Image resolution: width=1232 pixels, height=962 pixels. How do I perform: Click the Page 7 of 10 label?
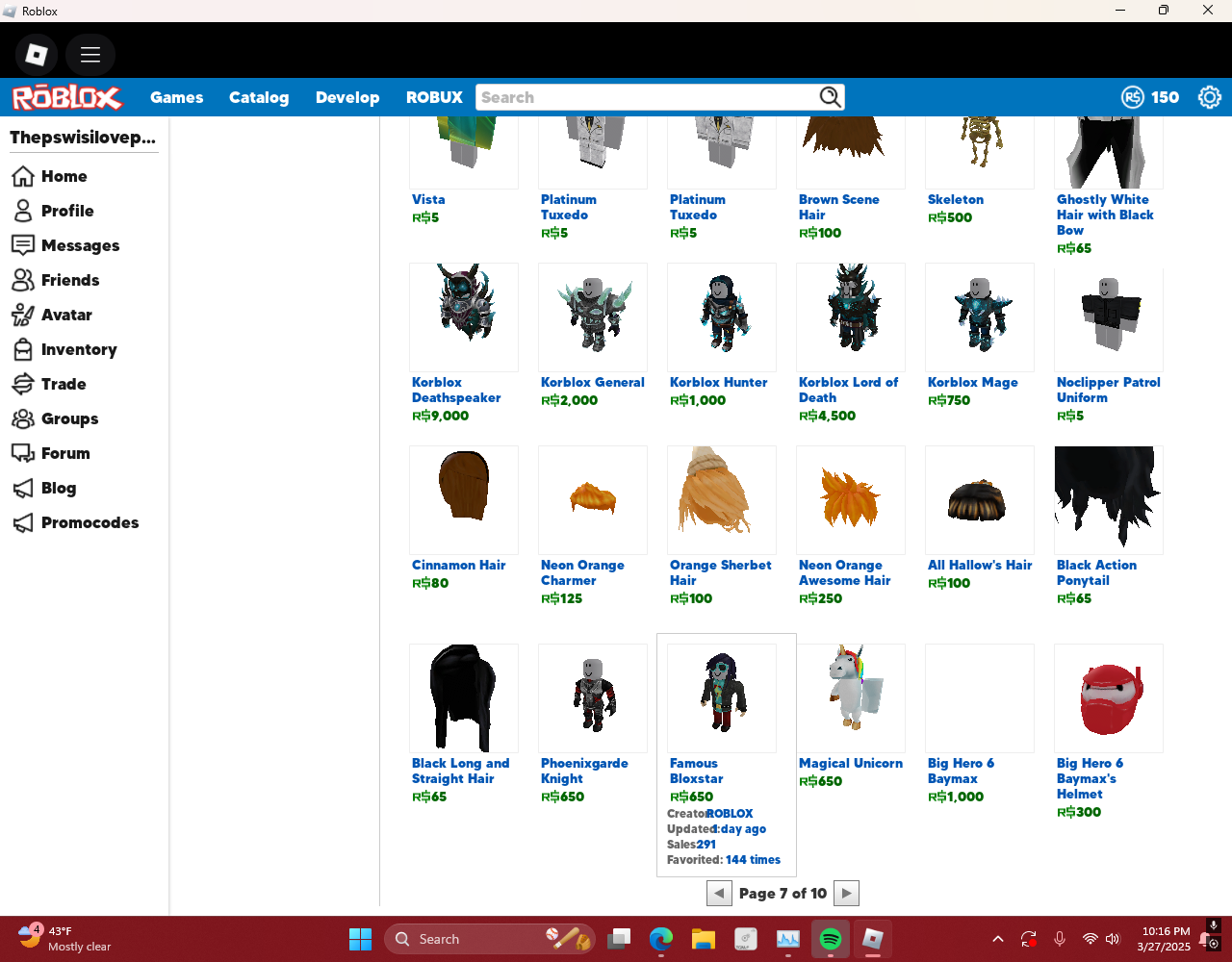pos(783,894)
